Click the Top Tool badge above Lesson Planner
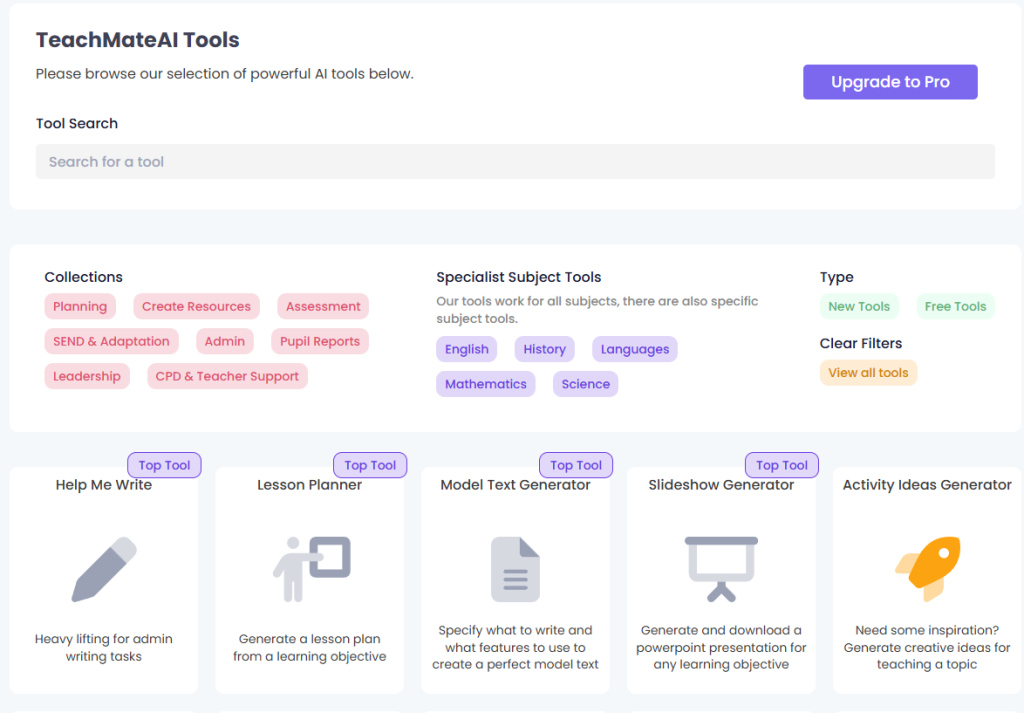This screenshot has height=713, width=1024. tap(370, 464)
